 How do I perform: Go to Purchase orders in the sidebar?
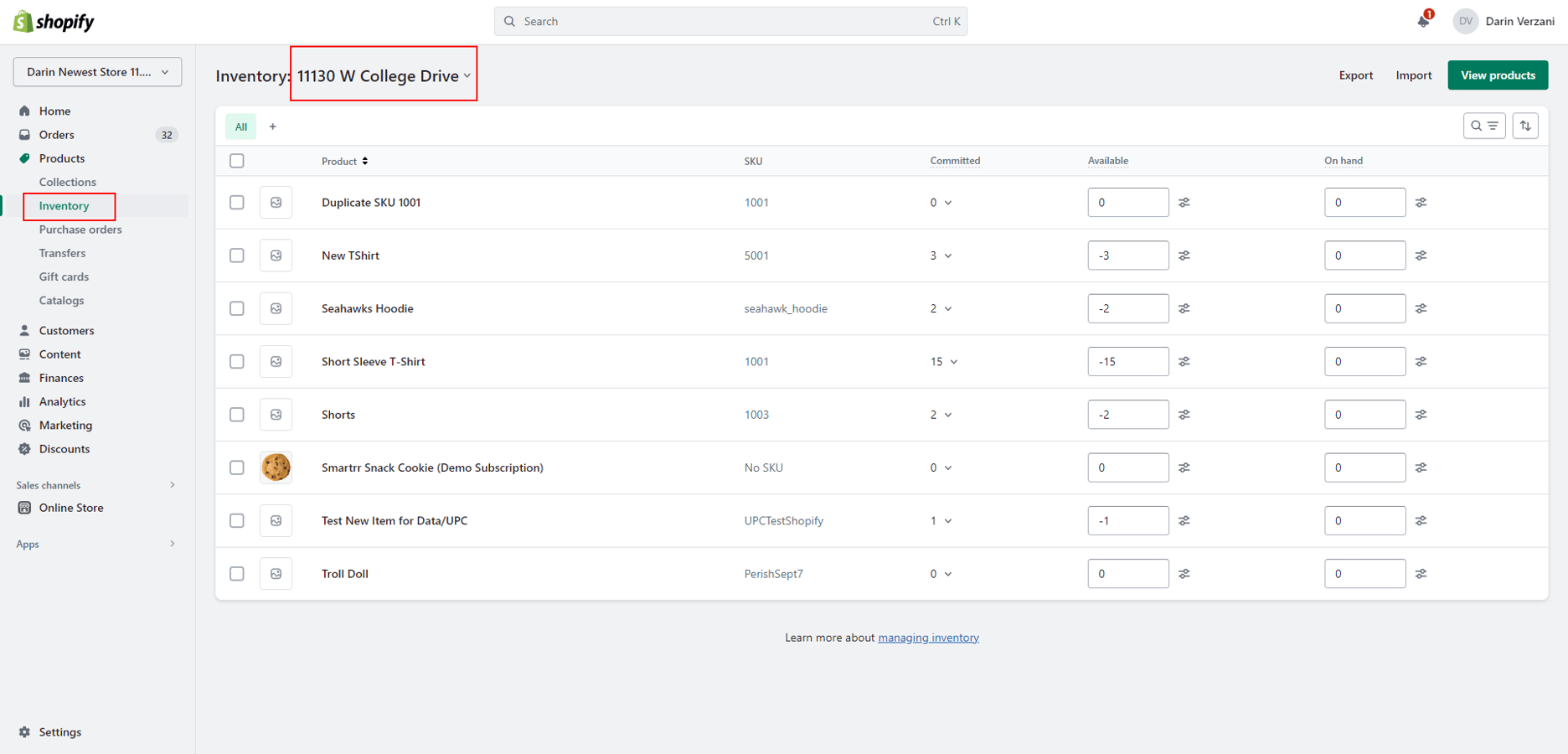pyautogui.click(x=80, y=229)
